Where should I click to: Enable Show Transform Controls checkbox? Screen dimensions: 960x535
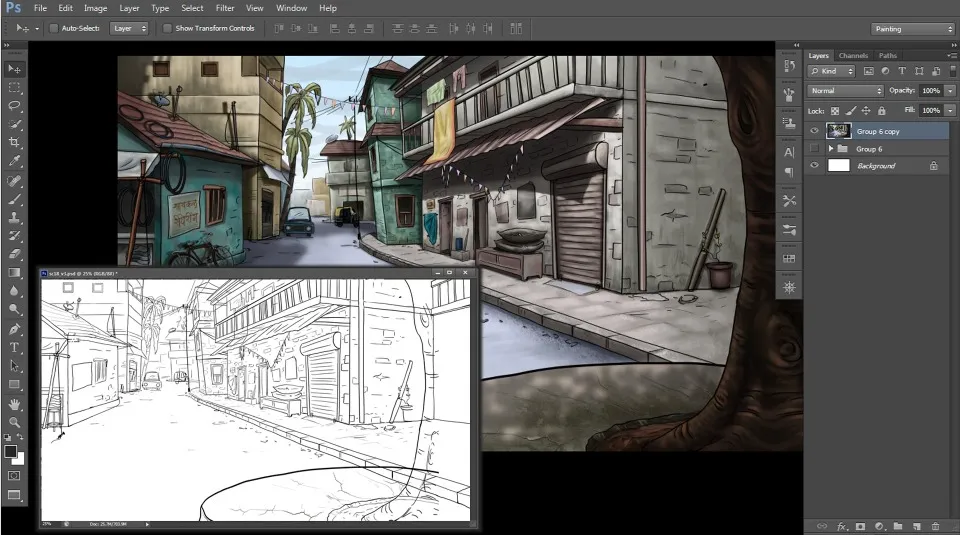pyautogui.click(x=167, y=28)
